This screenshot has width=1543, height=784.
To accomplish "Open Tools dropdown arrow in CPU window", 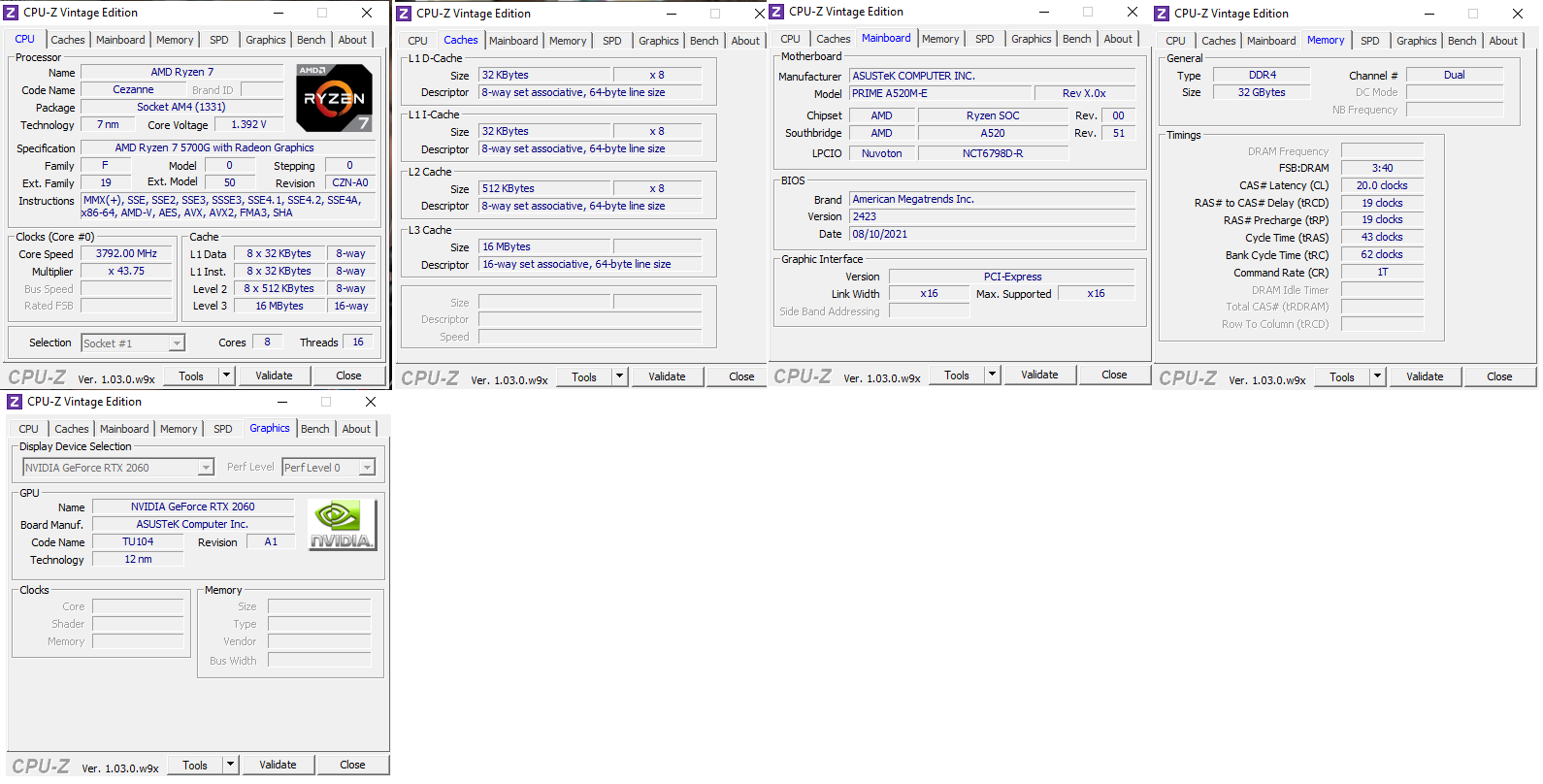I will click(227, 376).
